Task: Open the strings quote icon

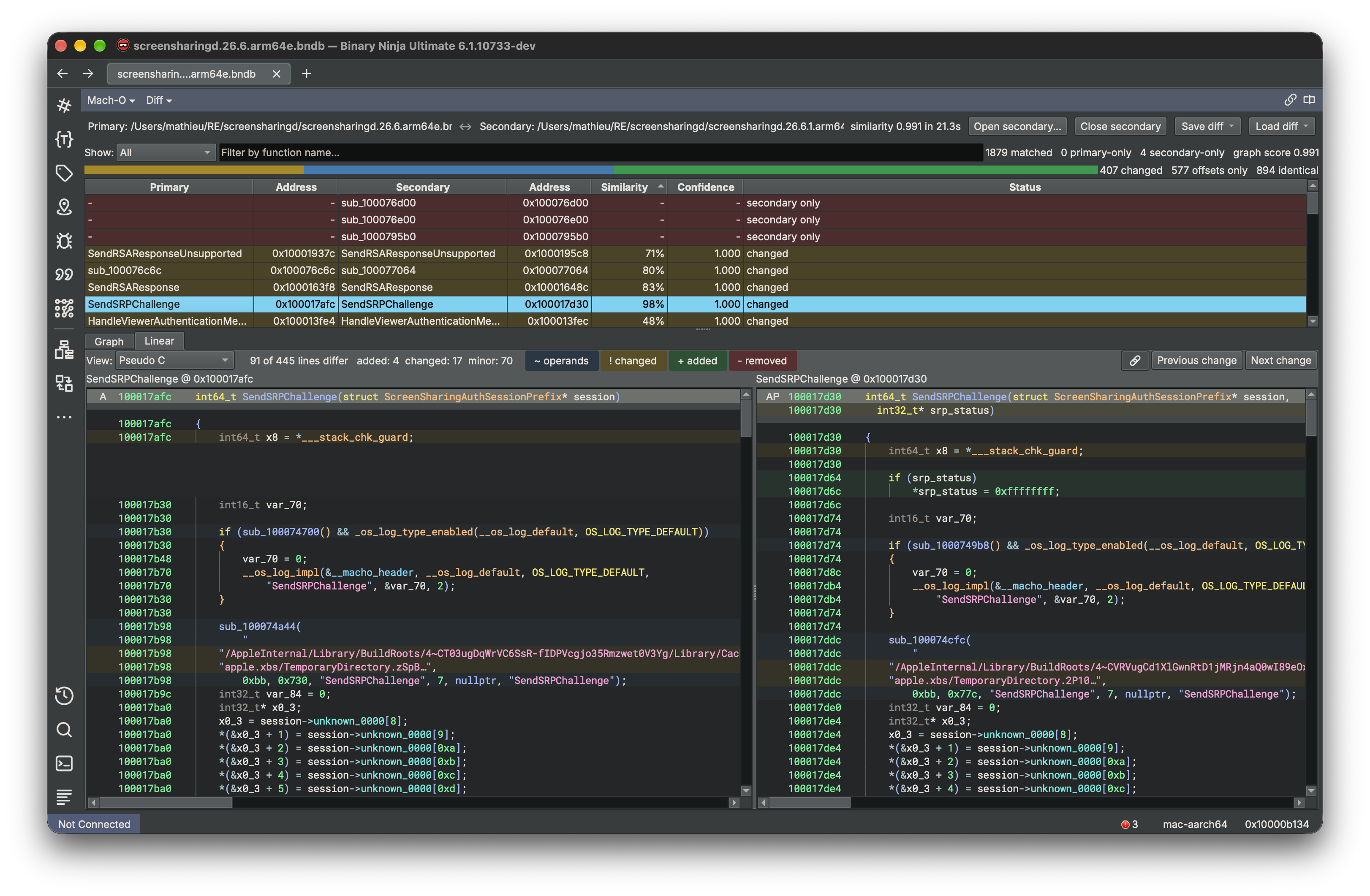Action: pos(64,274)
